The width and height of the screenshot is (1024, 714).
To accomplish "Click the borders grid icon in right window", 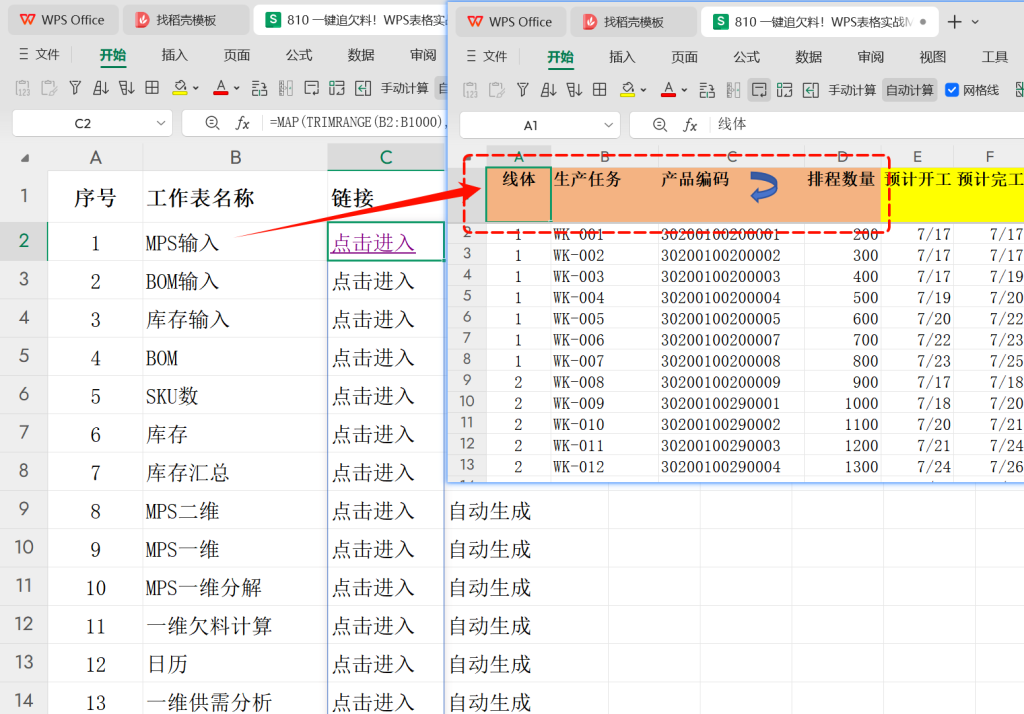I will coord(600,89).
